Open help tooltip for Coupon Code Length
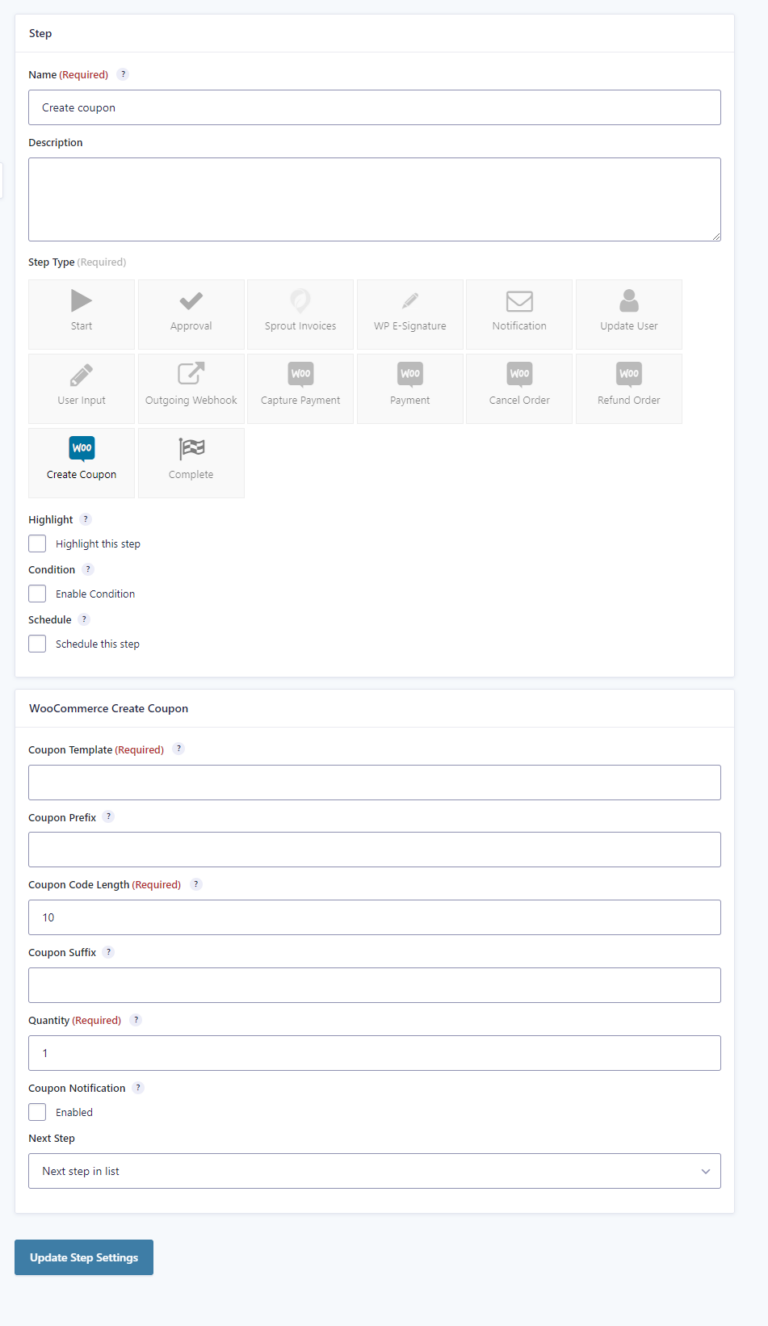Image resolution: width=768 pixels, height=1326 pixels. [x=196, y=884]
